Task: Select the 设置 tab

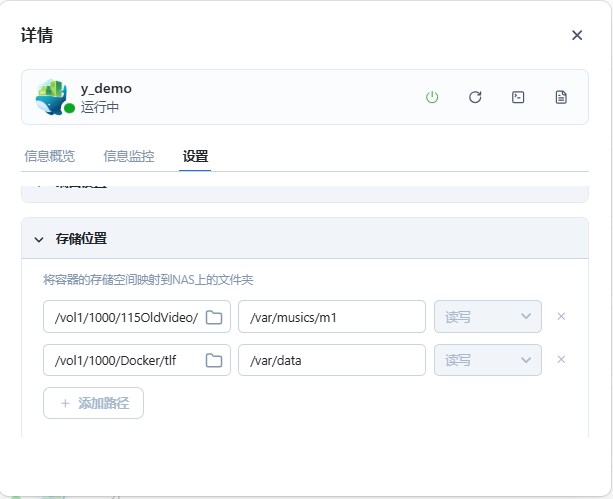Action: coord(195,156)
